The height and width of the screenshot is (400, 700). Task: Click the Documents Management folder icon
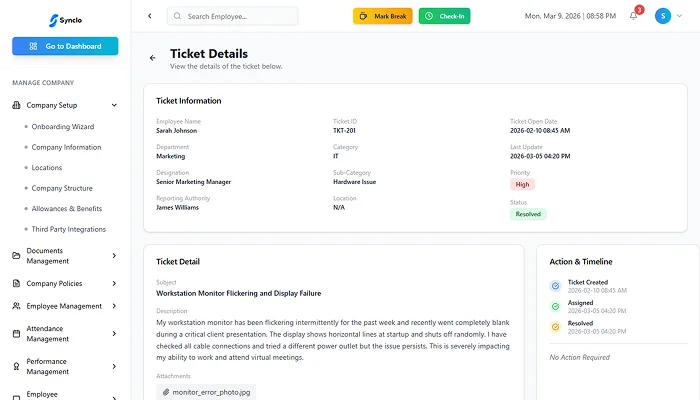coord(16,256)
